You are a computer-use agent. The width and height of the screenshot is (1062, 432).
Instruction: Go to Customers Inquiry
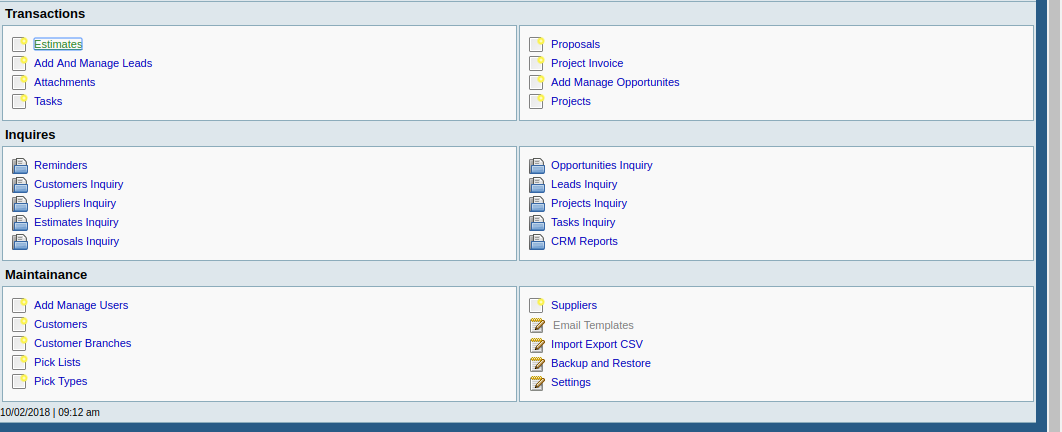coord(78,184)
